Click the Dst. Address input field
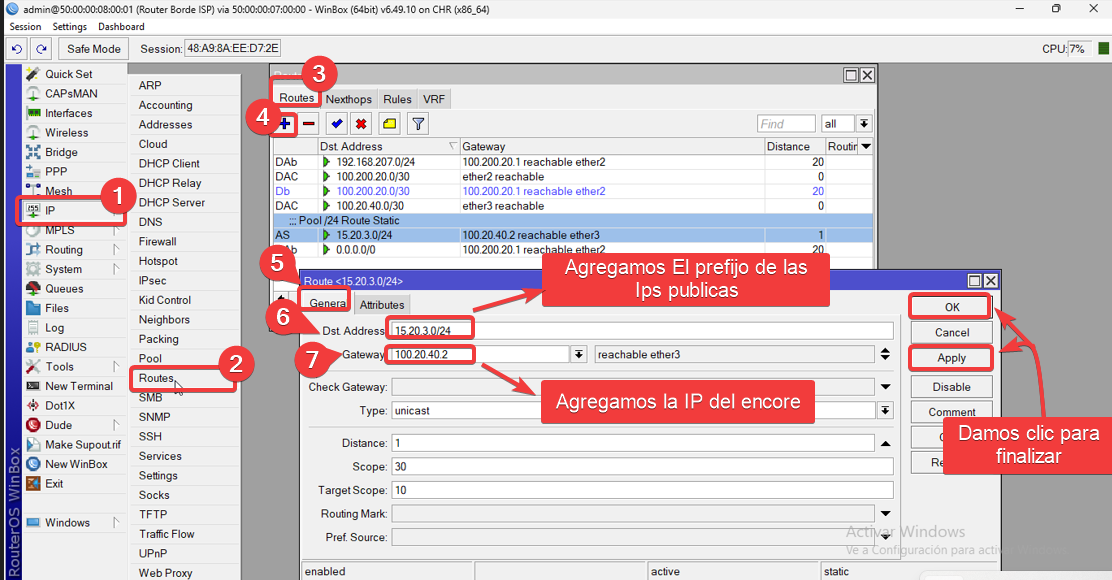This screenshot has height=580, width=1112. pyautogui.click(x=640, y=330)
